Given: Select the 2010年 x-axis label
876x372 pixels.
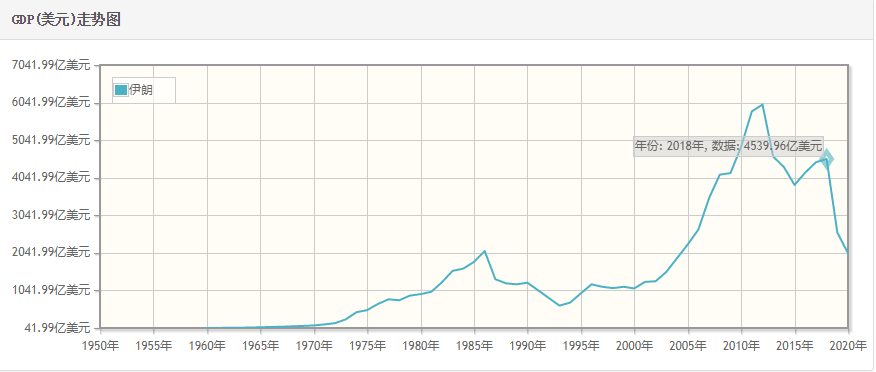Looking at the screenshot, I should coord(741,345).
